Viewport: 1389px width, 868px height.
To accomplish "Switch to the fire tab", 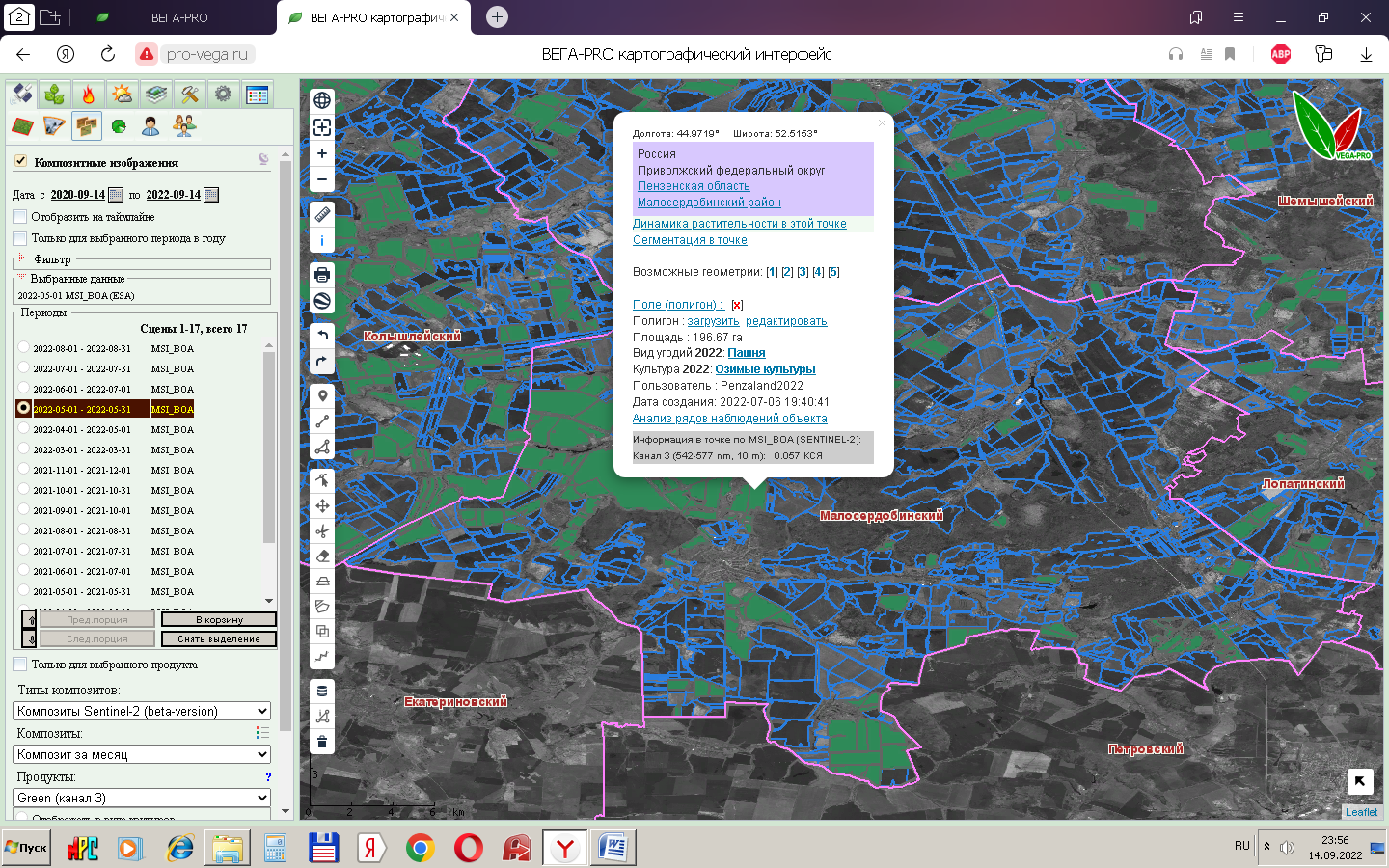I will tap(89, 94).
